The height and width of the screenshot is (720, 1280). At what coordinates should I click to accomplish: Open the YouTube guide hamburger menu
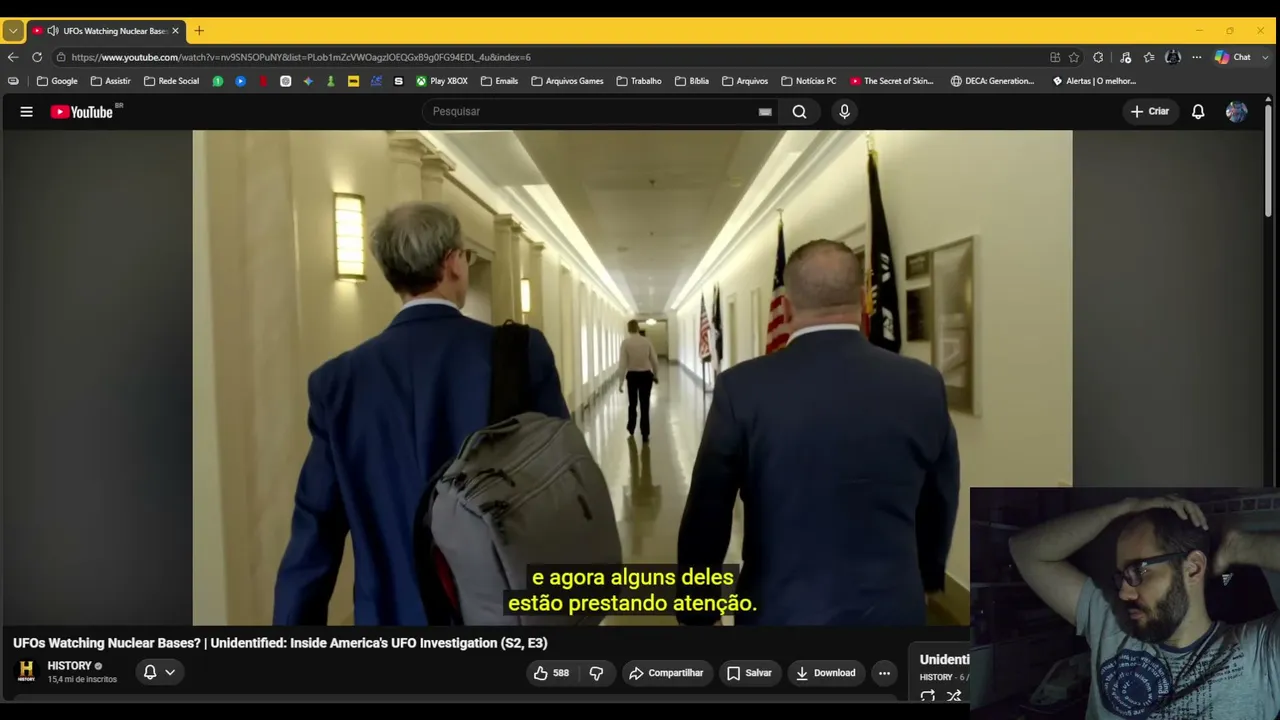(27, 112)
